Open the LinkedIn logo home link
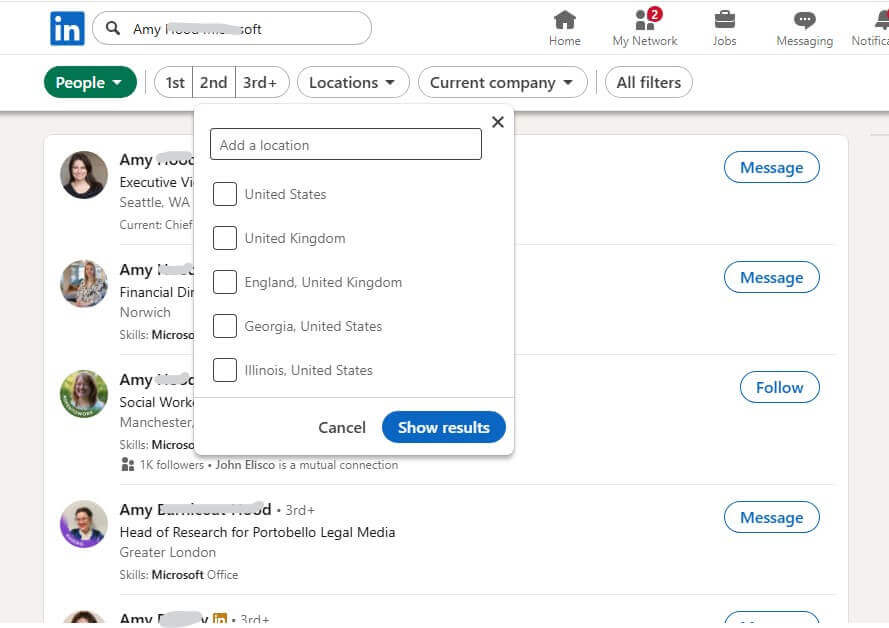 (67, 28)
